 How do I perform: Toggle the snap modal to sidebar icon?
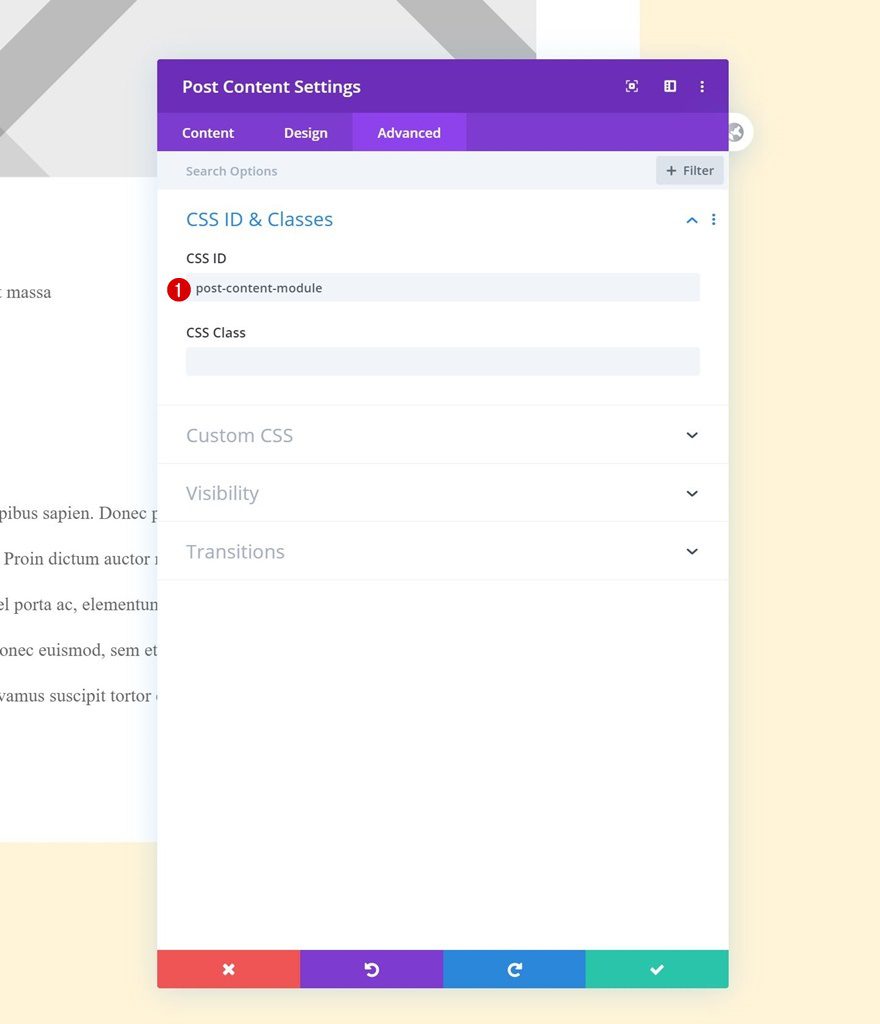click(x=670, y=86)
